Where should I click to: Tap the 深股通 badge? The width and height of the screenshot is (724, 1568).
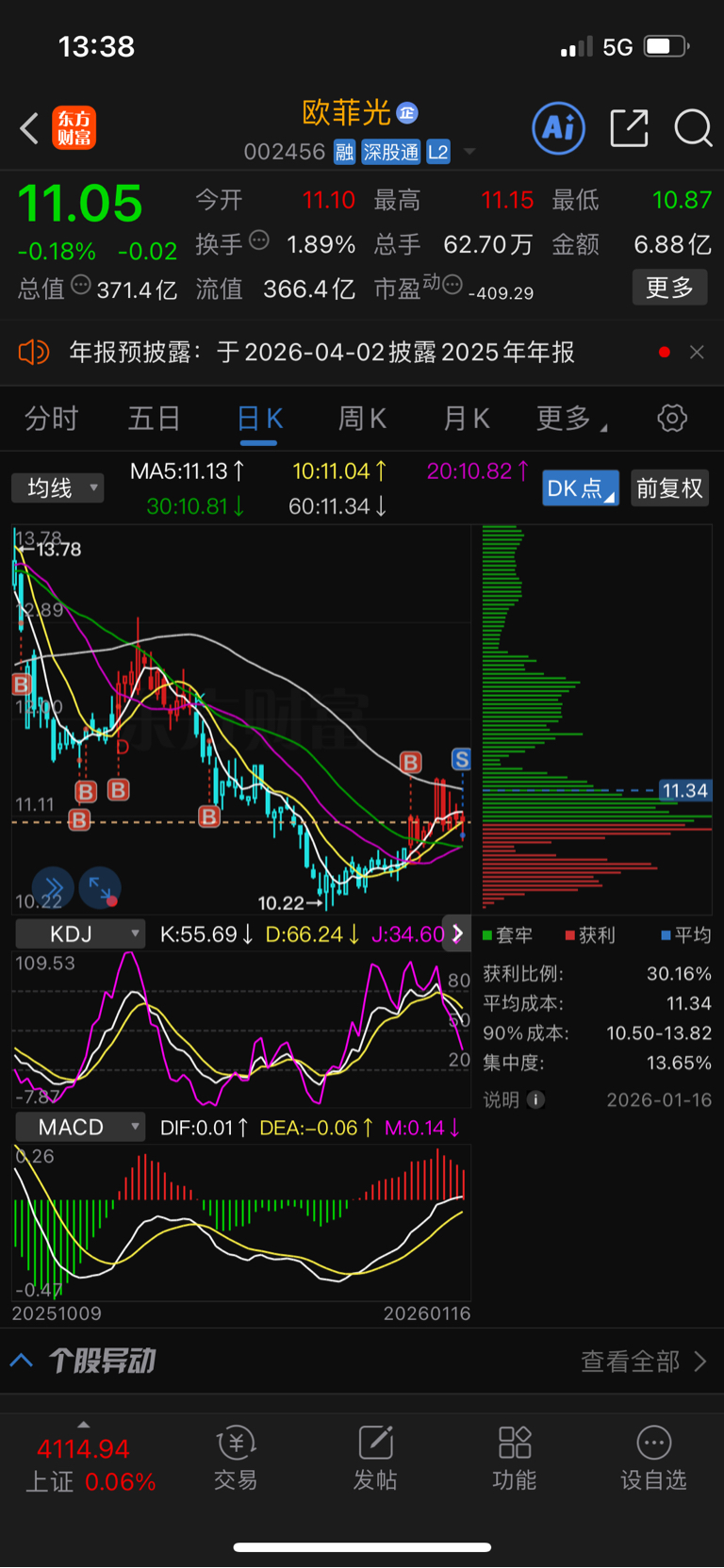(x=390, y=152)
